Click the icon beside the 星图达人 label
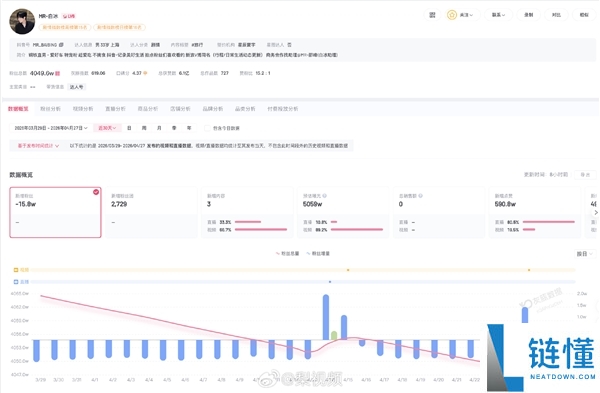This screenshot has height=393, width=600. (x=289, y=45)
